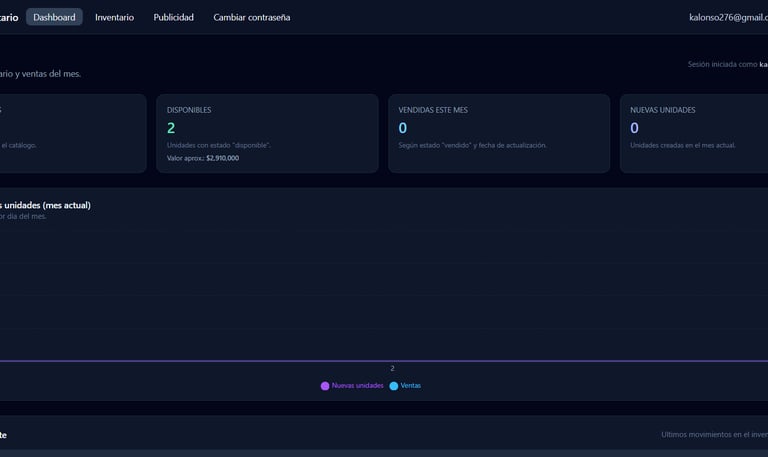Click the 'ventas del mes' subtitle text
768x457 pixels.
(x=51, y=74)
